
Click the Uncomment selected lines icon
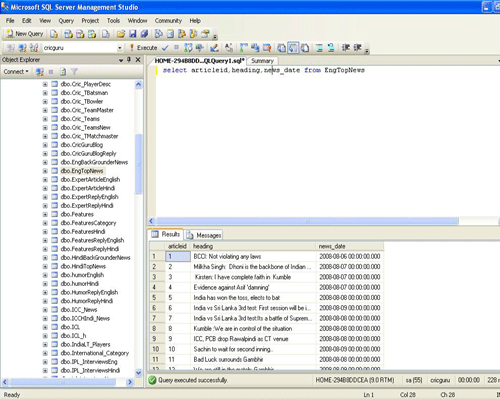(x=331, y=48)
